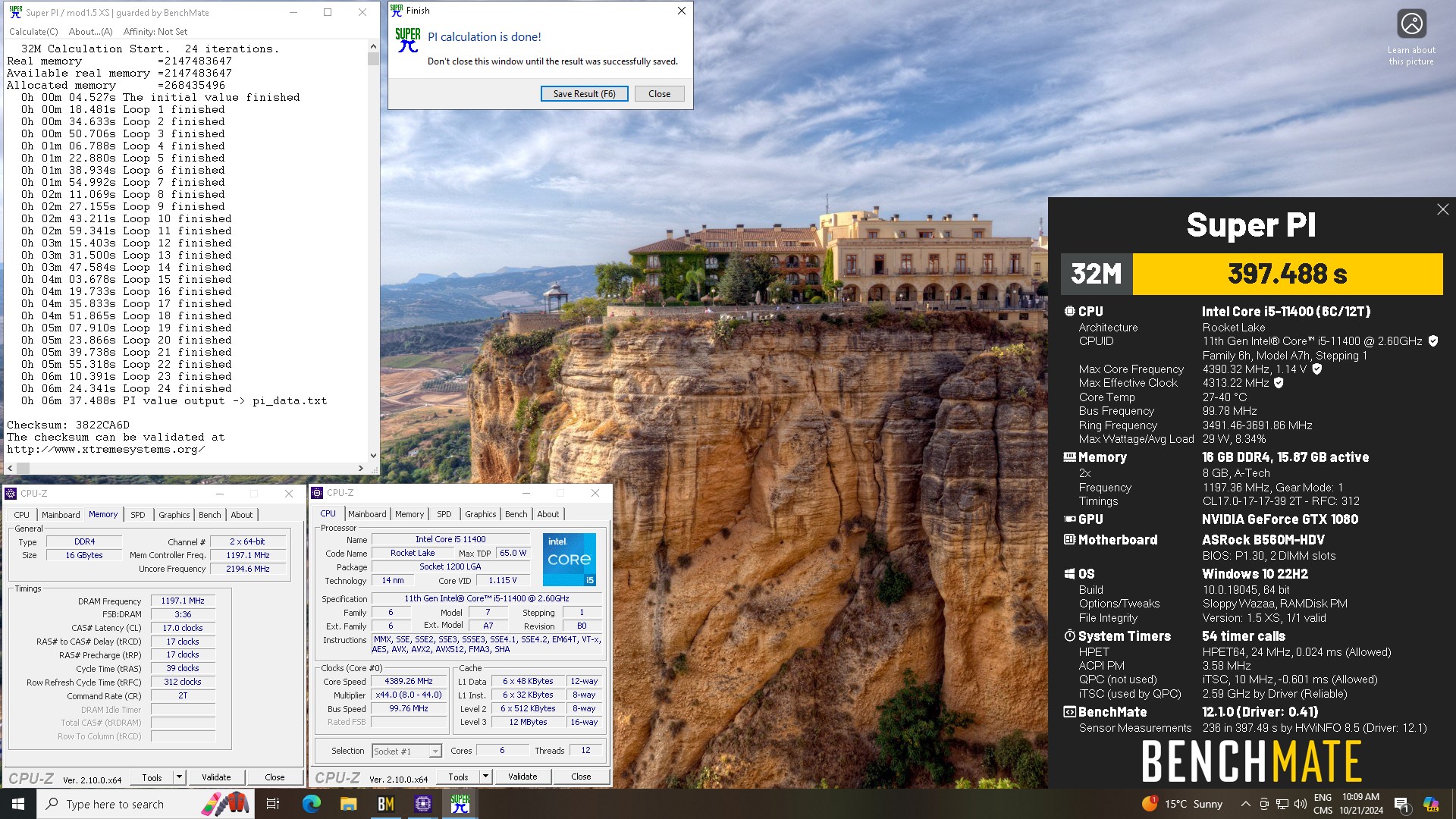
Task: Switch to CPU-Z via its taskbar icon
Action: (422, 804)
